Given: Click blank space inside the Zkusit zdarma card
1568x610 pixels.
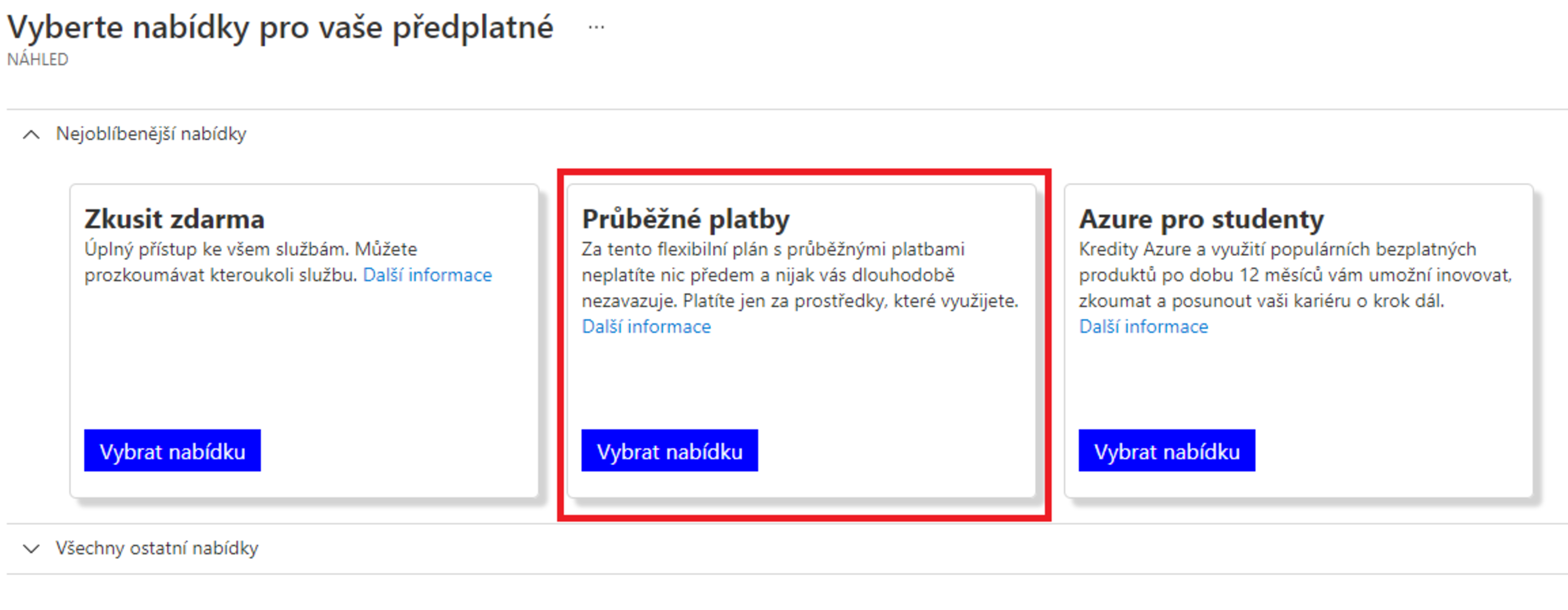Looking at the screenshot, I should [304, 365].
